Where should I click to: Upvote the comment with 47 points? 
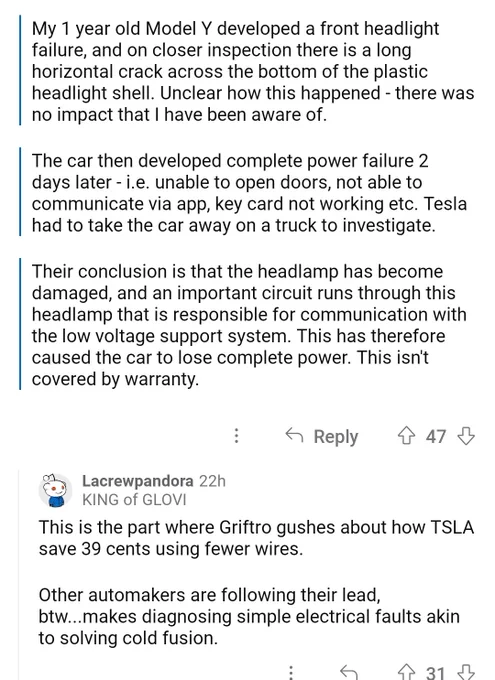pos(406,435)
